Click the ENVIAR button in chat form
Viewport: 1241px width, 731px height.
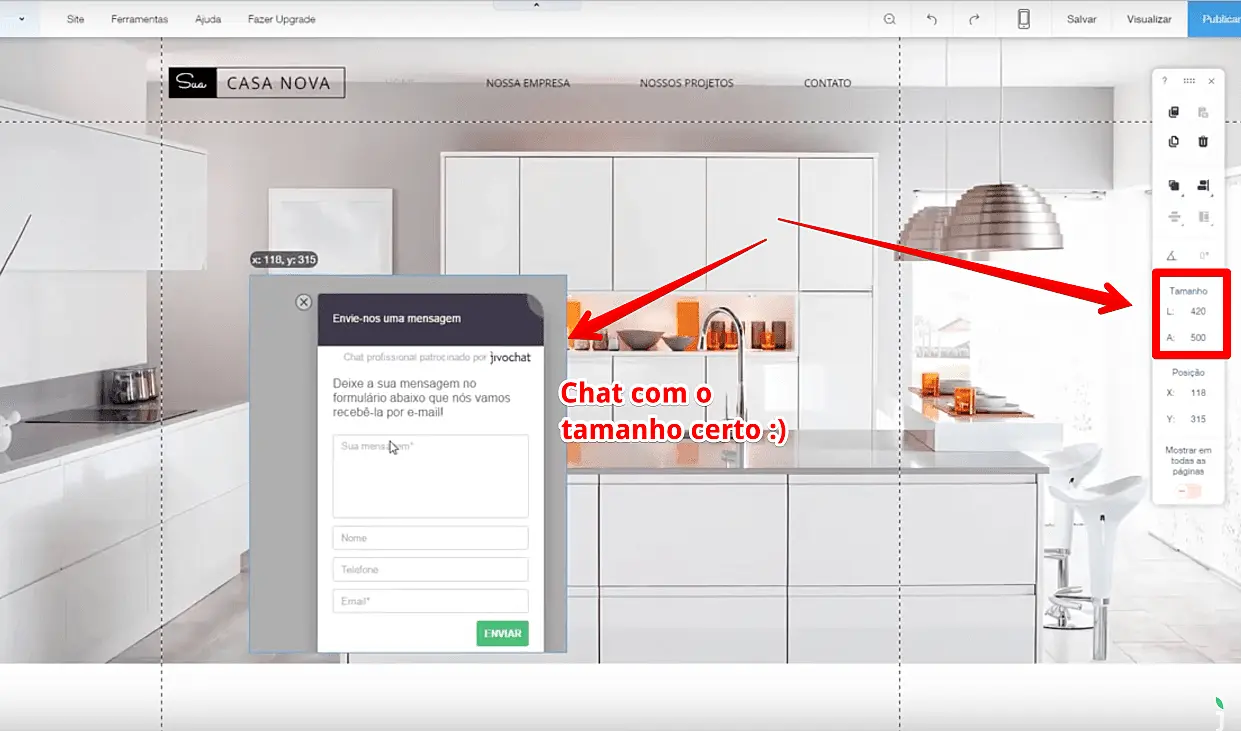pos(502,634)
